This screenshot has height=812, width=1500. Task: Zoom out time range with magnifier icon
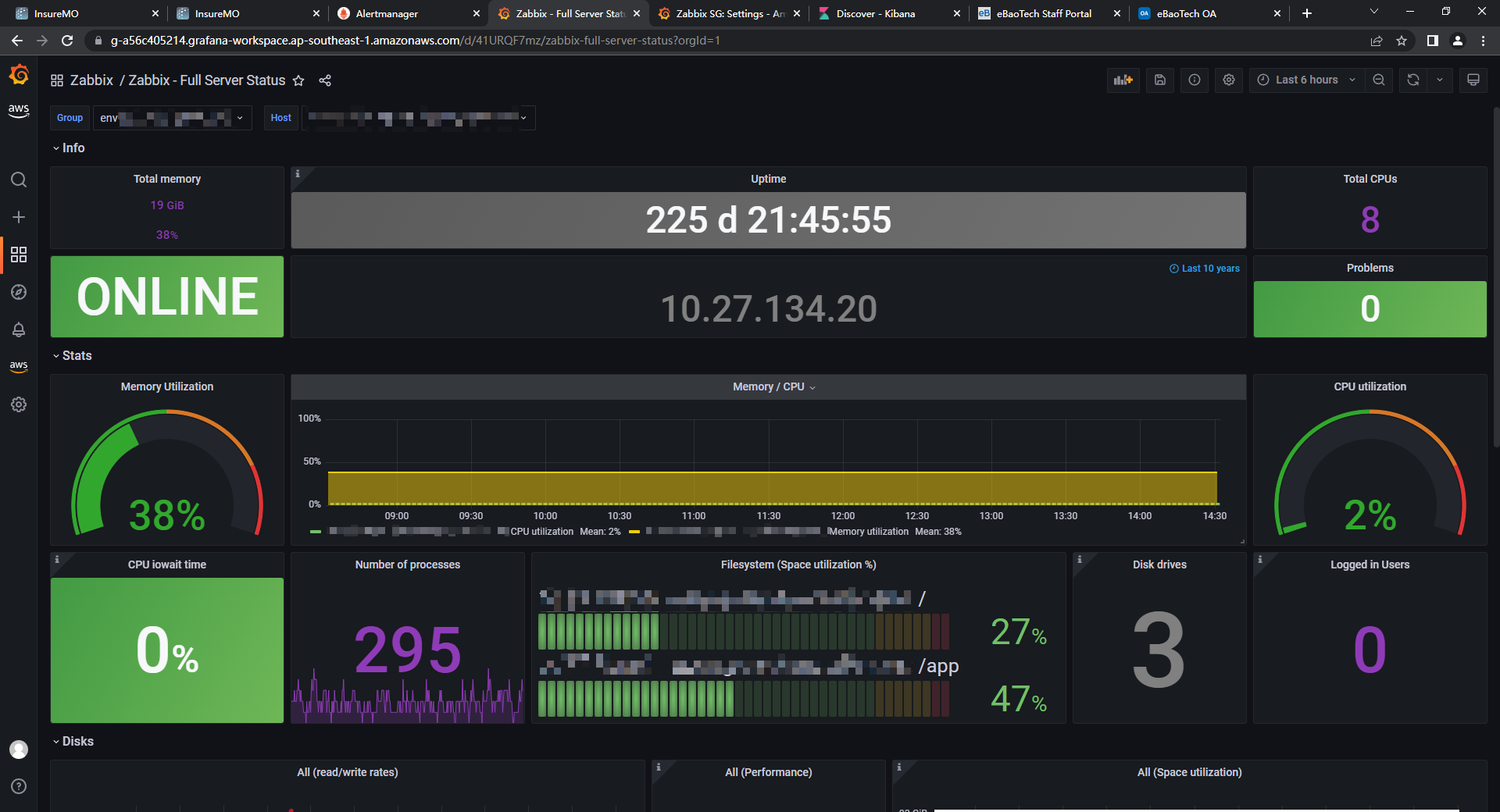pos(1379,80)
